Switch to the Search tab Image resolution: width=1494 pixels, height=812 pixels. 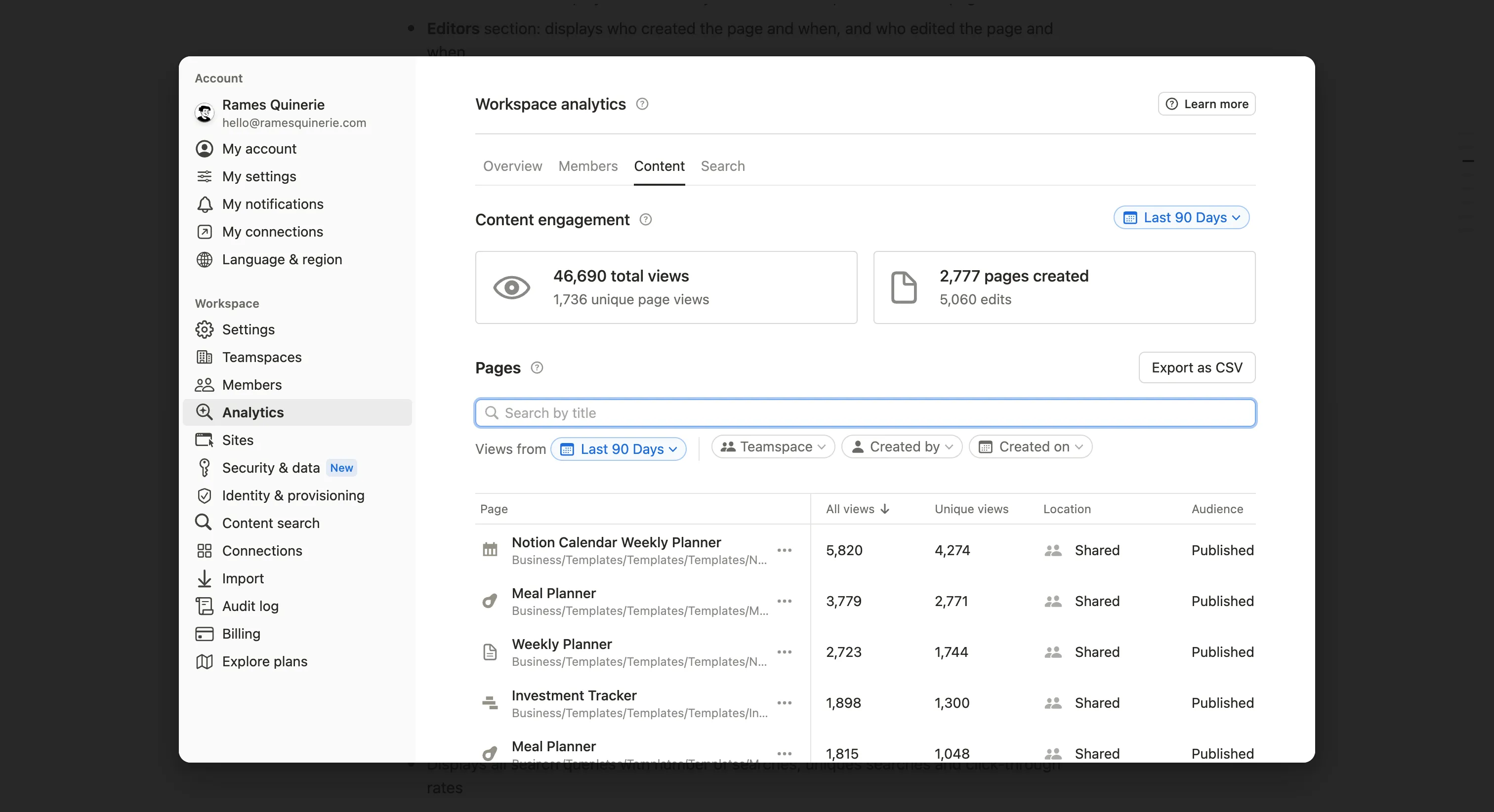tap(723, 166)
